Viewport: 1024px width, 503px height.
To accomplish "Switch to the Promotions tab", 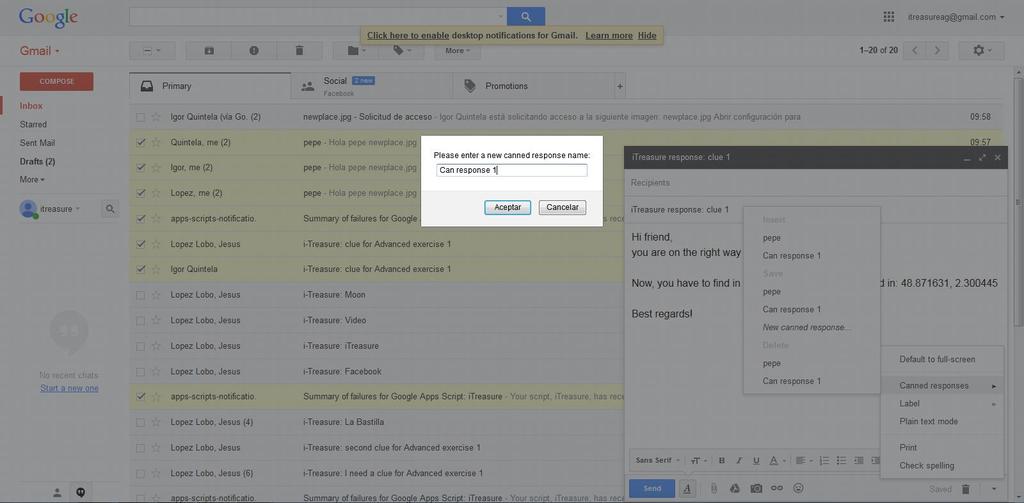I will [534, 86].
